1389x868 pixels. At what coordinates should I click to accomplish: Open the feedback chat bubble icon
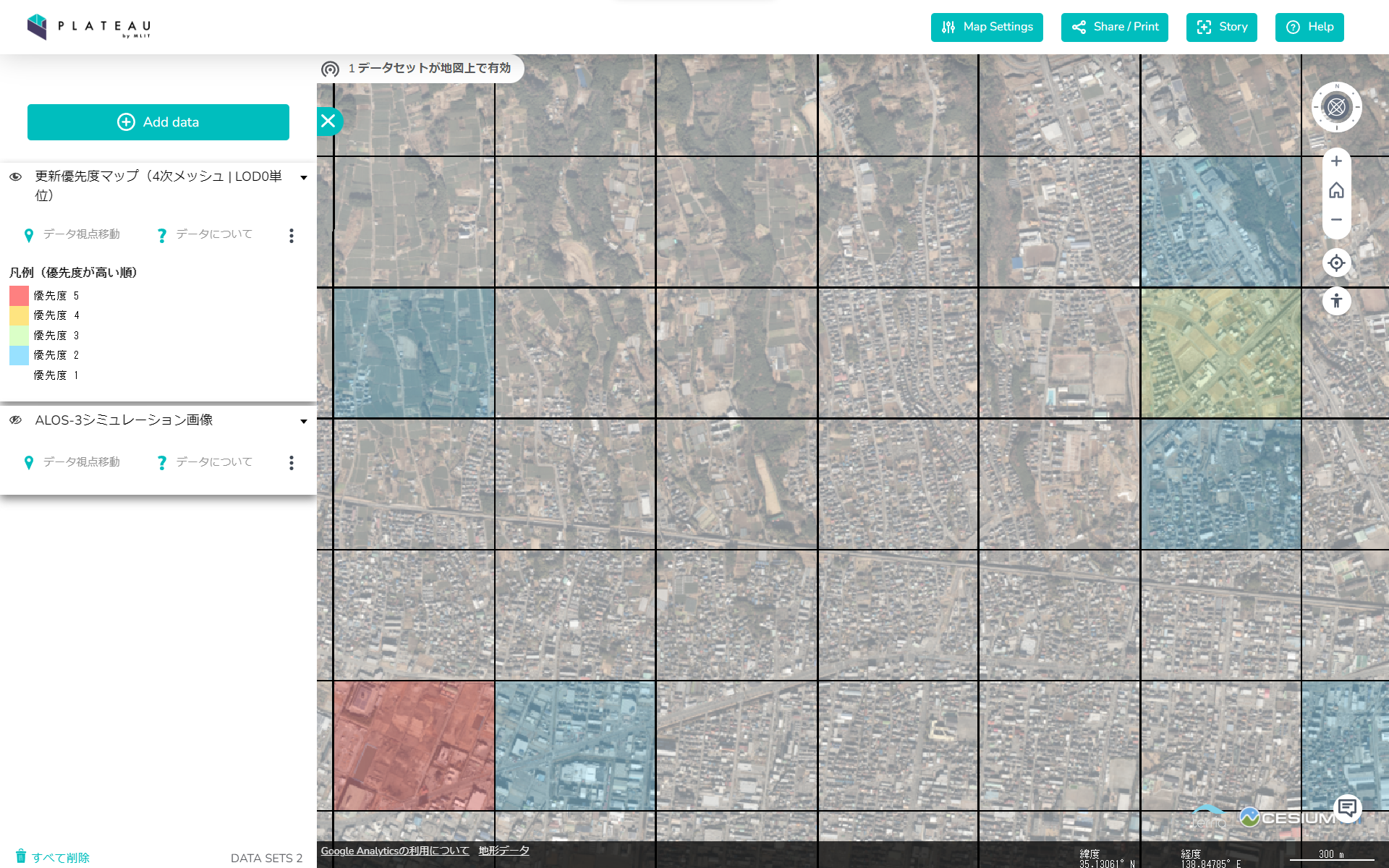1347,808
